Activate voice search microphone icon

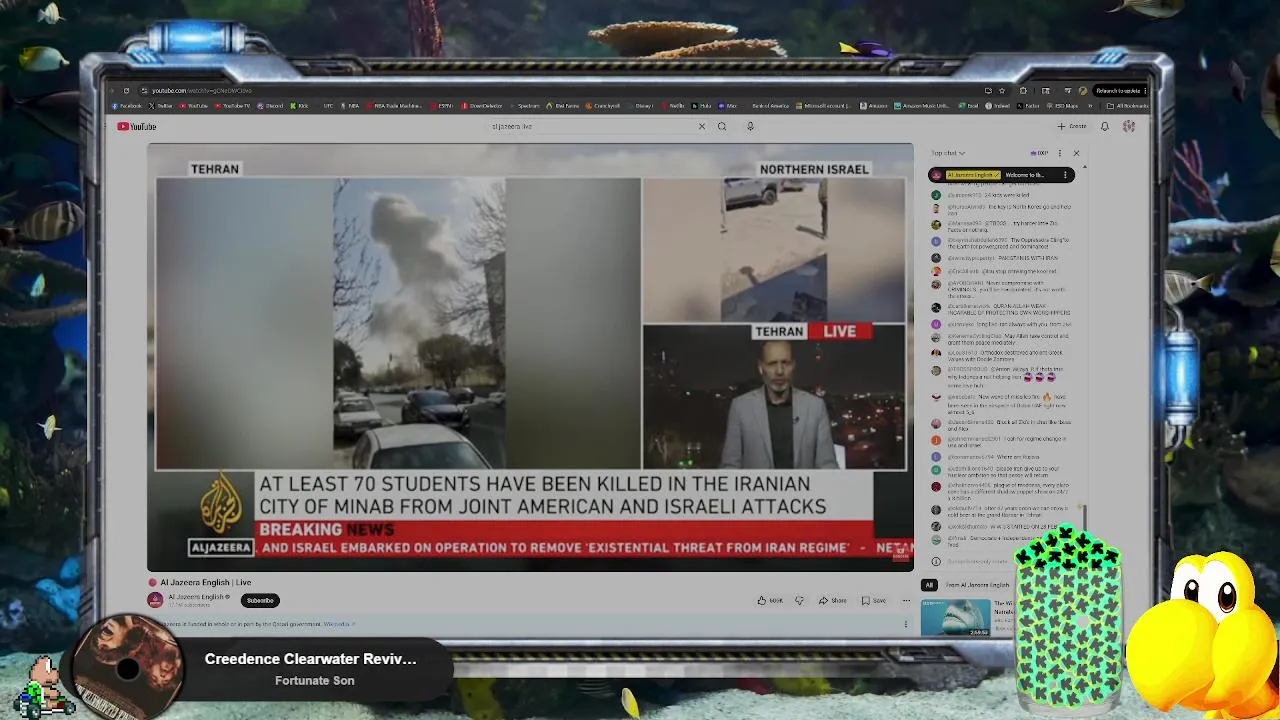point(750,126)
